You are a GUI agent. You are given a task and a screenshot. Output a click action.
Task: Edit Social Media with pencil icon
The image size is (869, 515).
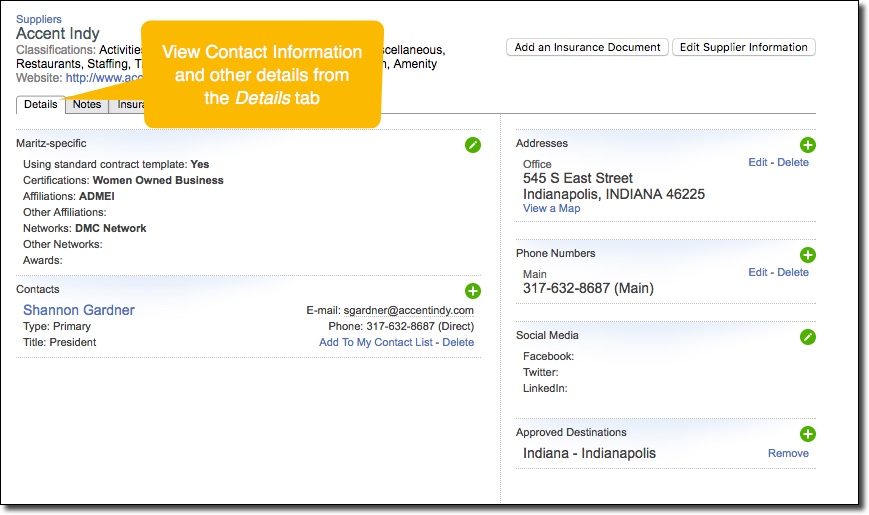tap(807, 337)
